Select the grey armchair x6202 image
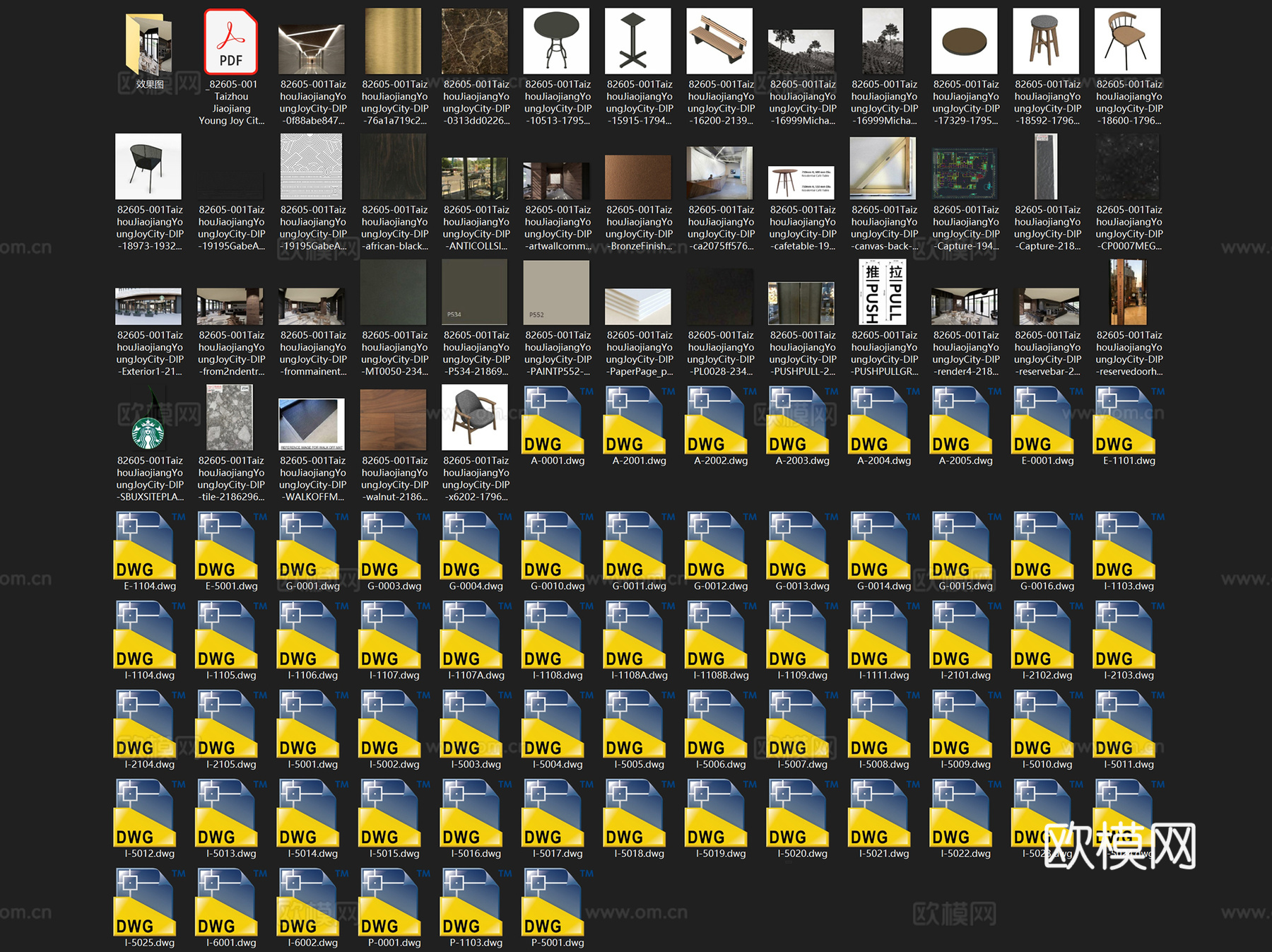Viewport: 1272px width, 952px height. (476, 418)
